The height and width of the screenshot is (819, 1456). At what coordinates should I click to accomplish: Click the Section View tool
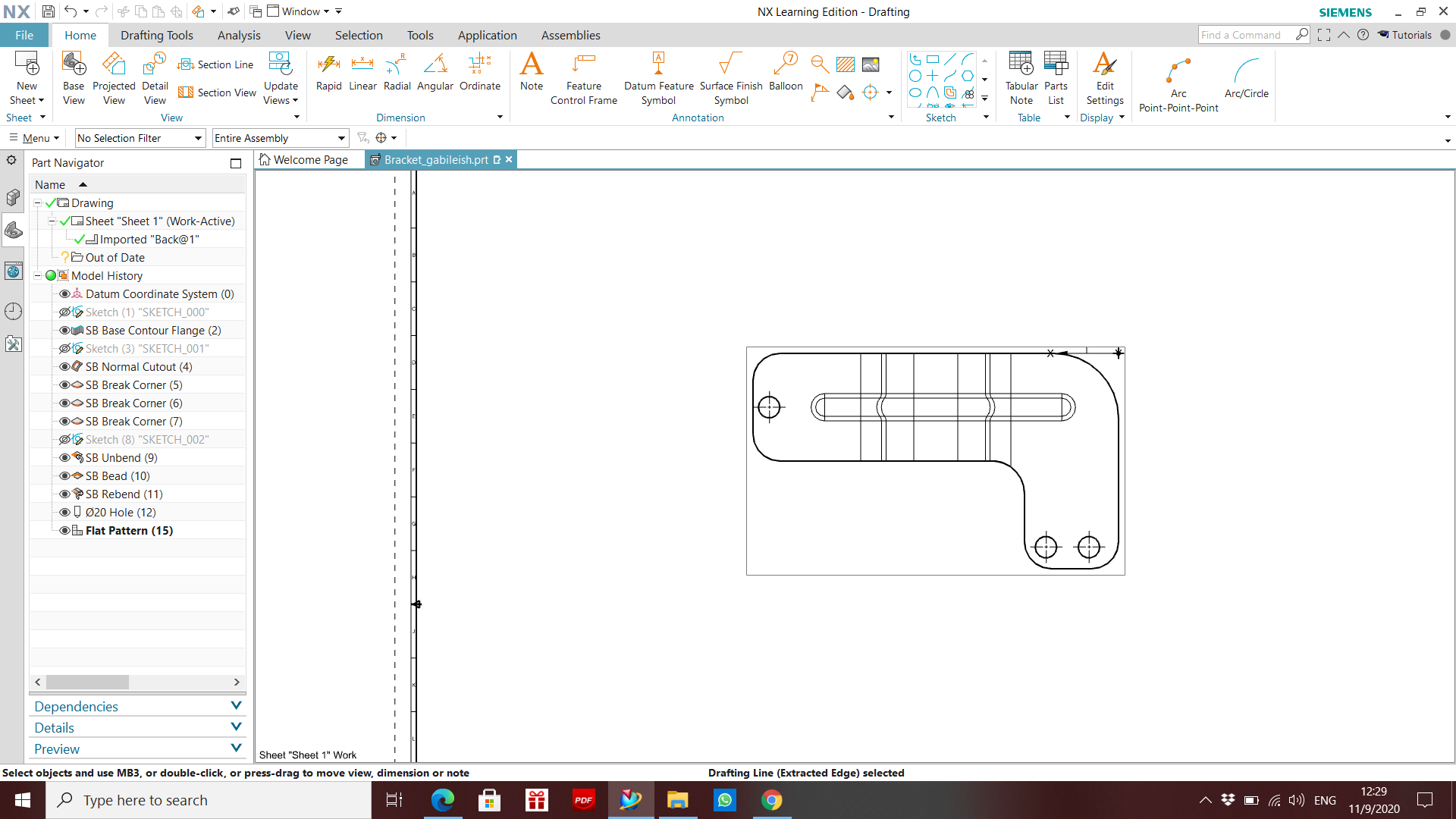click(x=217, y=93)
